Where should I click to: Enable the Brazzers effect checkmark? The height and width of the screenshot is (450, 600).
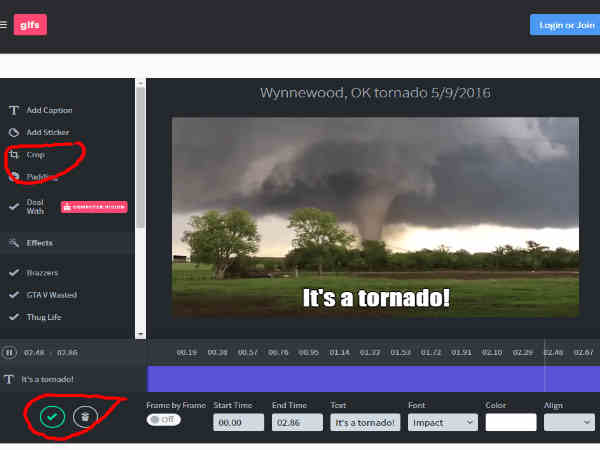(14, 272)
